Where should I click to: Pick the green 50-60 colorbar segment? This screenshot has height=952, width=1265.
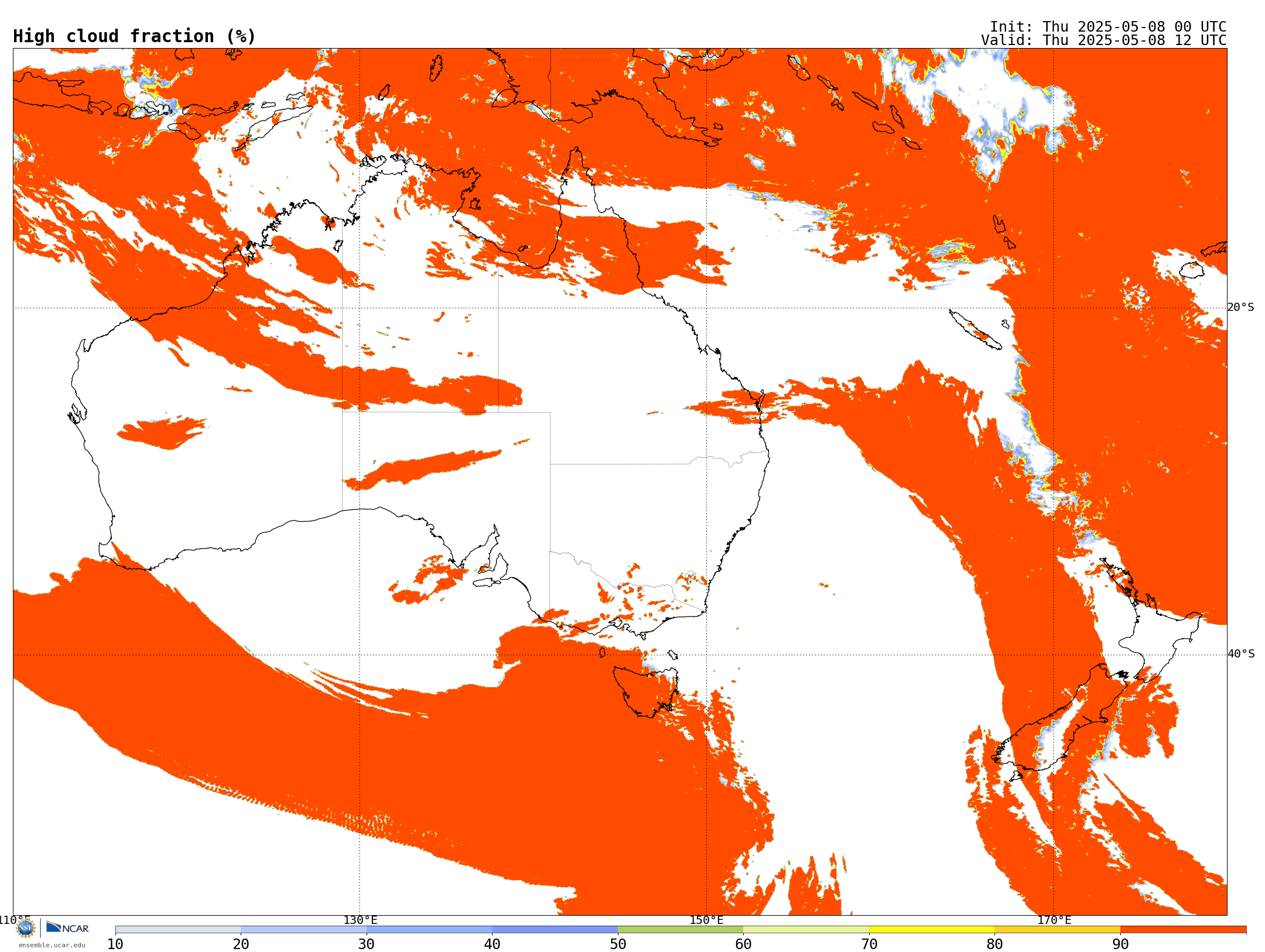[x=681, y=930]
